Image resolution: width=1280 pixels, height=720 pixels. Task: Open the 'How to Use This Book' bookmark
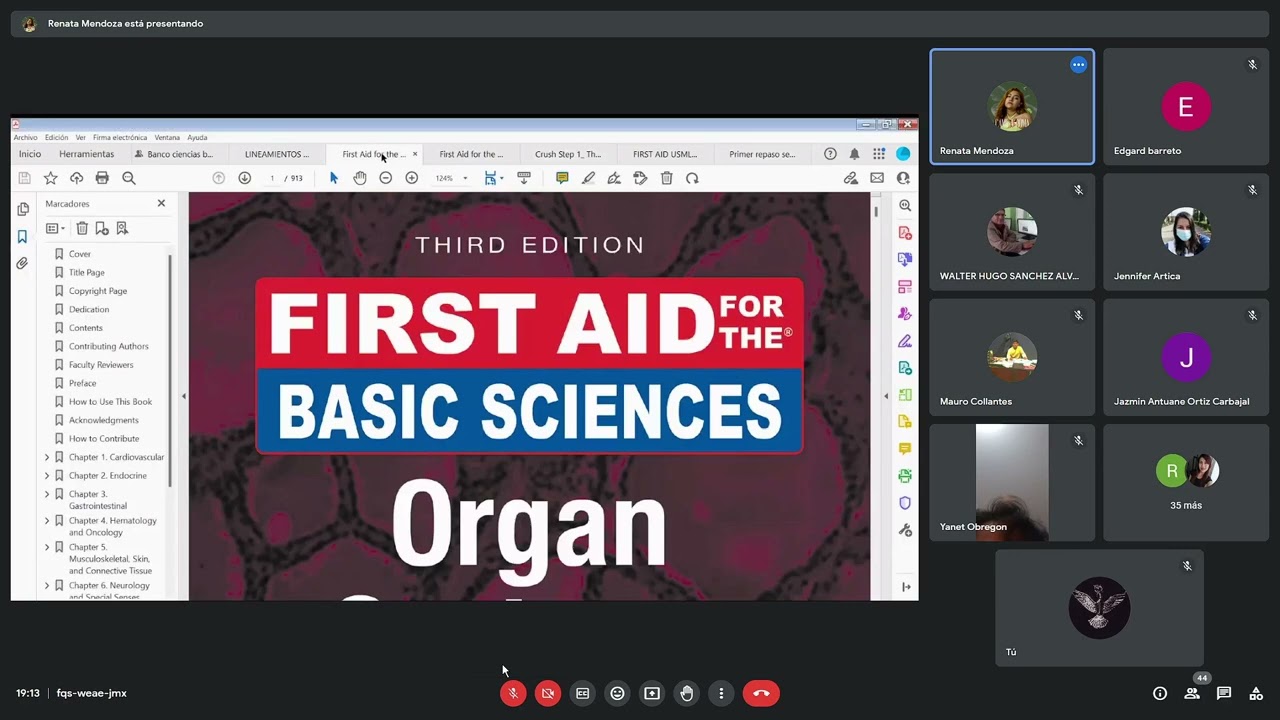[x=110, y=402]
